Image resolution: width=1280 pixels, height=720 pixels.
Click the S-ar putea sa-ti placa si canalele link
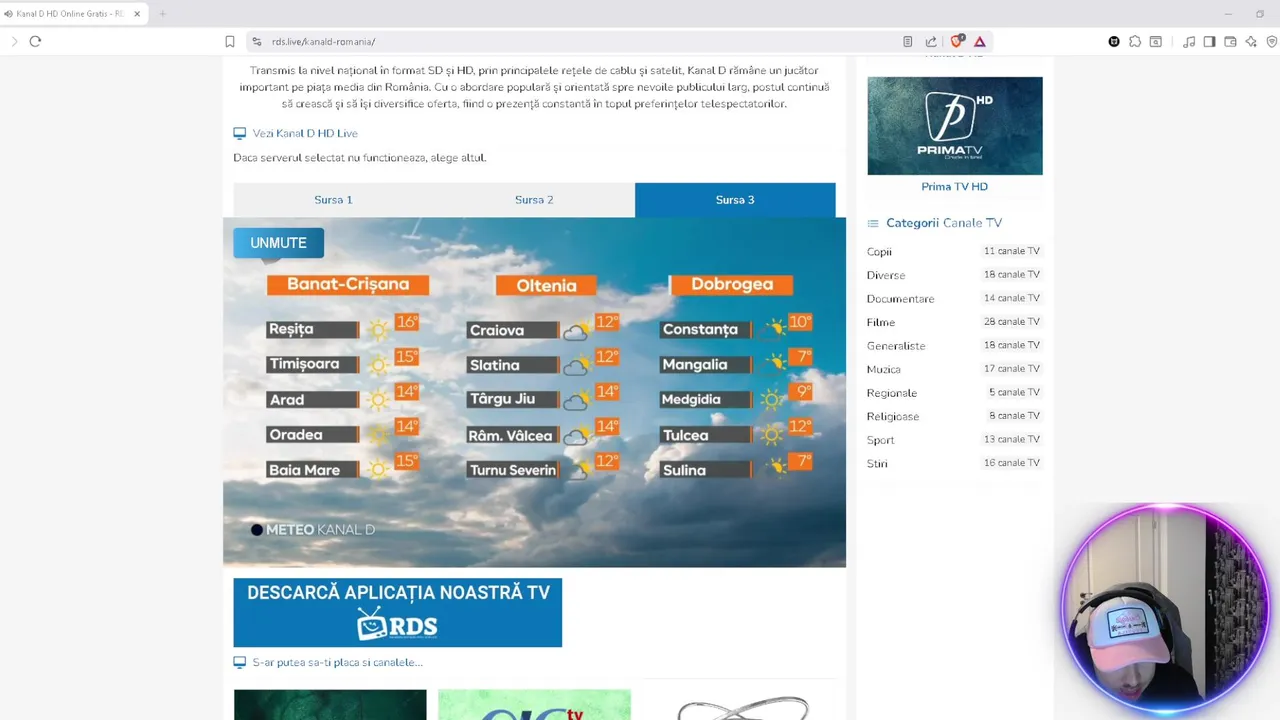coord(337,662)
